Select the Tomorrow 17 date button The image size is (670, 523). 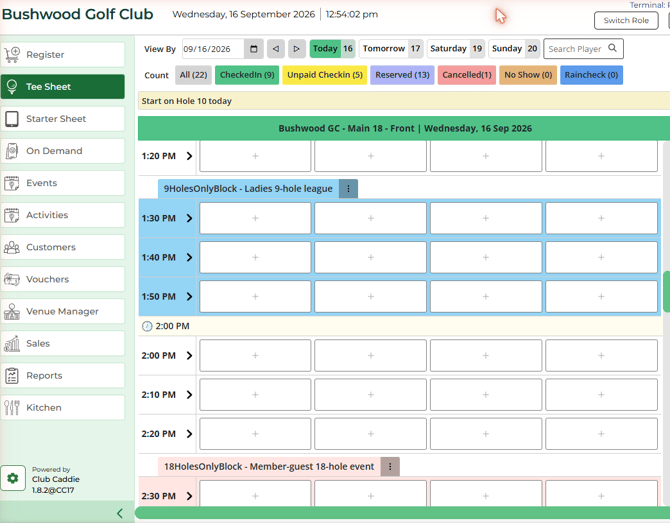(391, 49)
